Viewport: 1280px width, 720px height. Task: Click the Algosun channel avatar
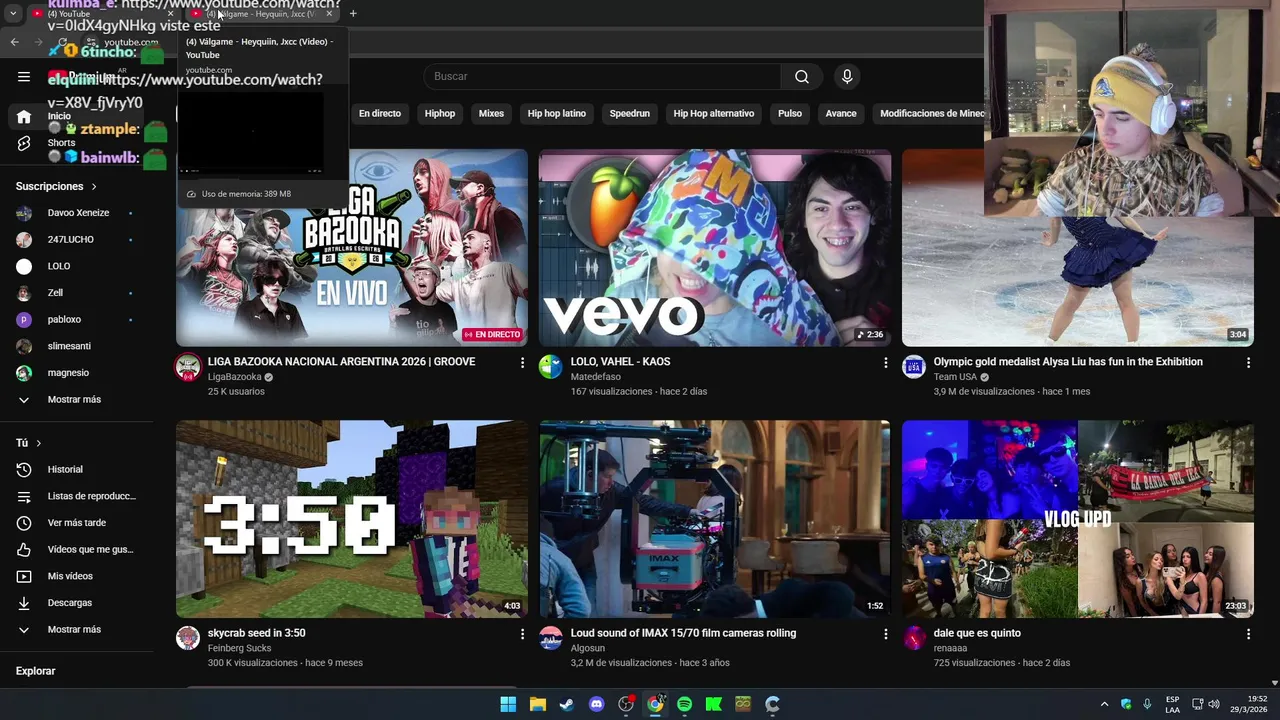(x=551, y=638)
